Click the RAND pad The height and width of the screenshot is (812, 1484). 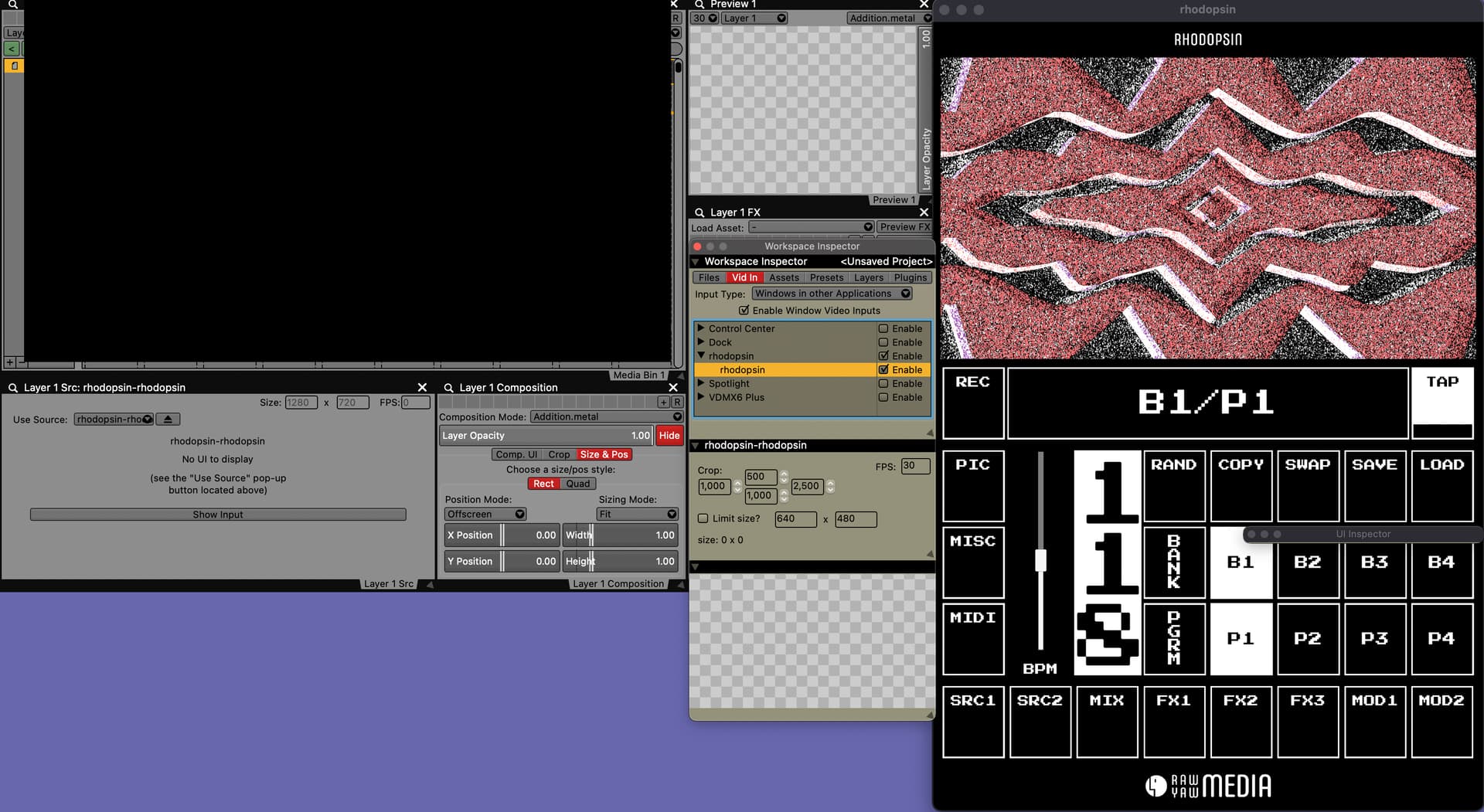coord(1174,486)
